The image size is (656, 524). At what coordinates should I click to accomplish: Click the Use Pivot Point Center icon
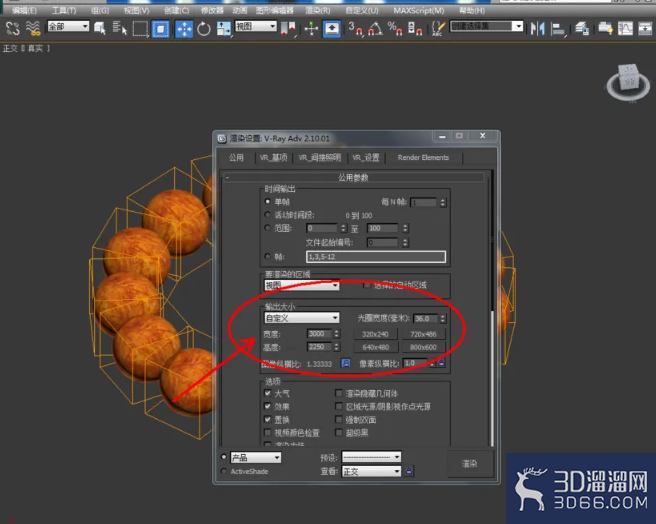pyautogui.click(x=288, y=28)
